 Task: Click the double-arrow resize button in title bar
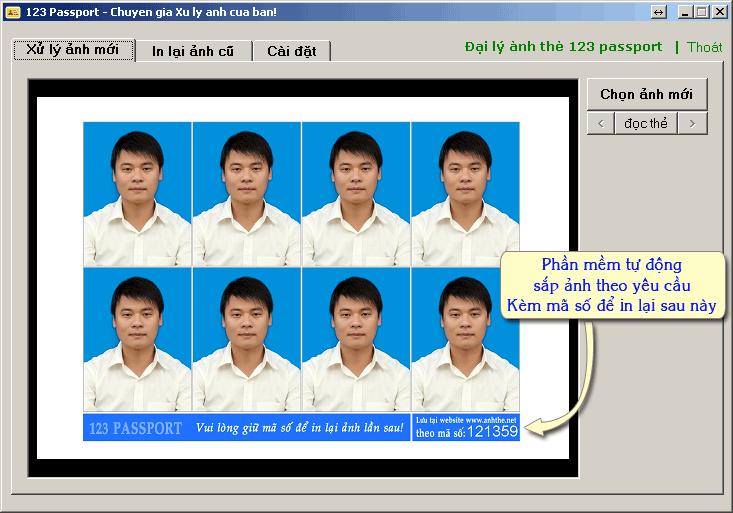pyautogui.click(x=658, y=12)
